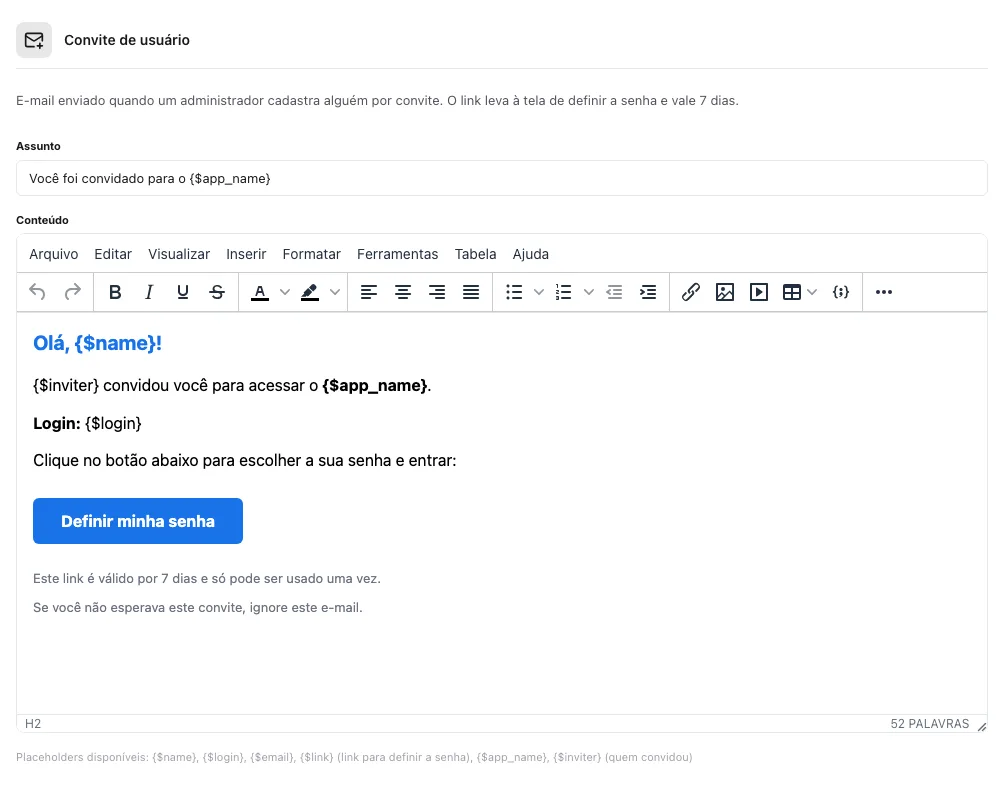1004x809 pixels.
Task: Click the text 'Este link é válido por 7 dias'
Action: point(207,578)
